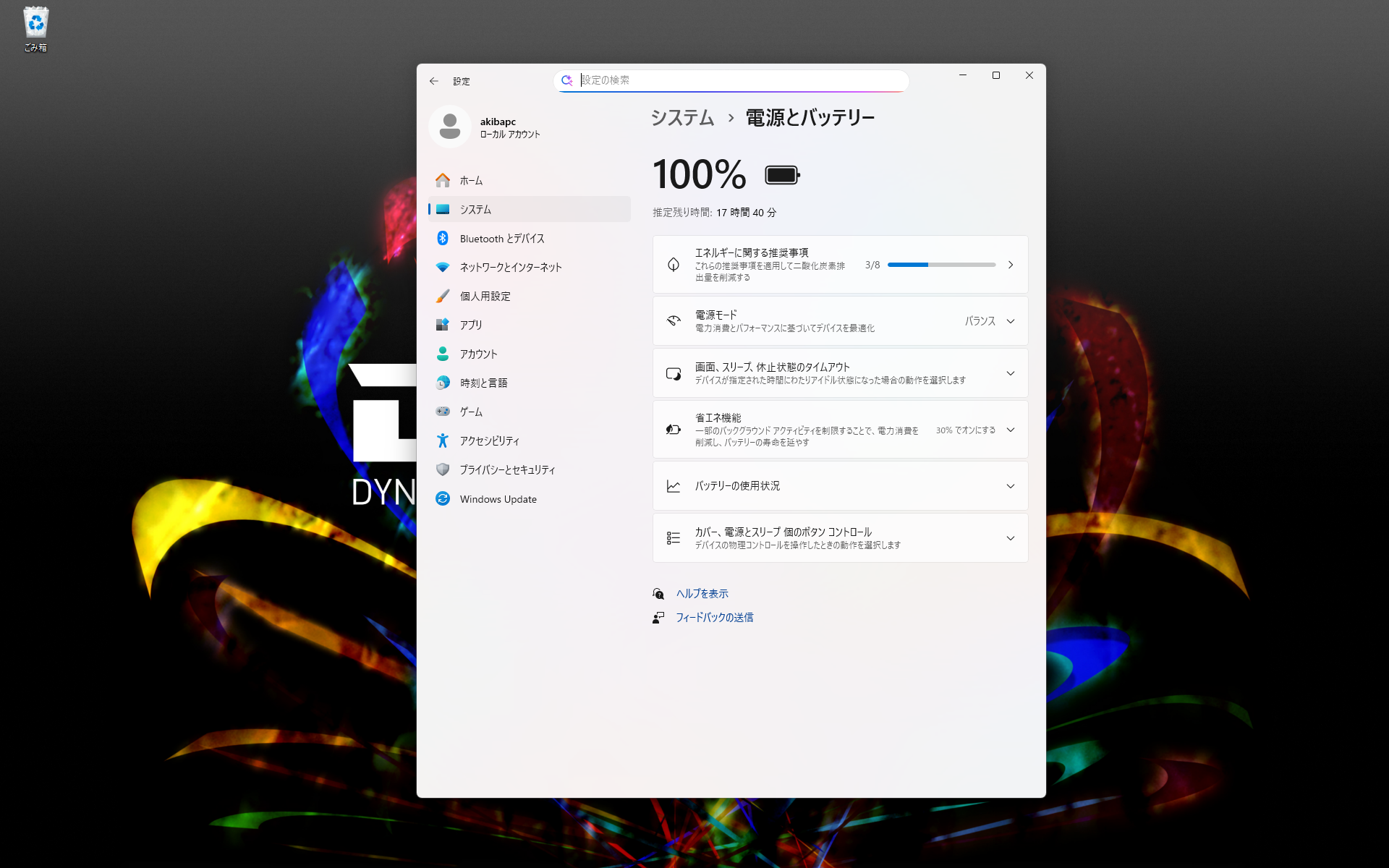Expand バッテリーの使用状況 details

click(x=1010, y=485)
